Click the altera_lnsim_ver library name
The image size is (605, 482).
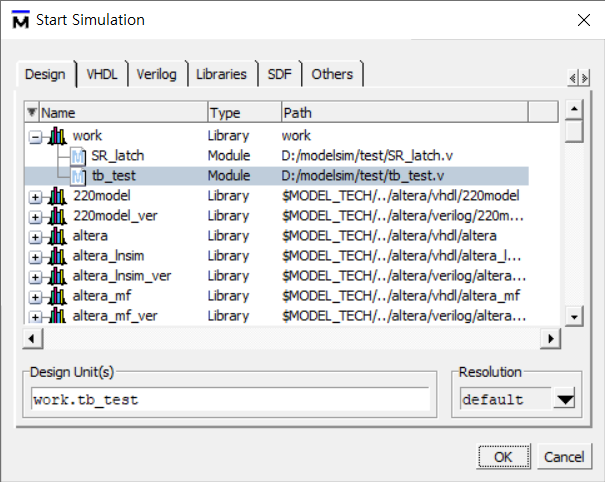click(122, 276)
